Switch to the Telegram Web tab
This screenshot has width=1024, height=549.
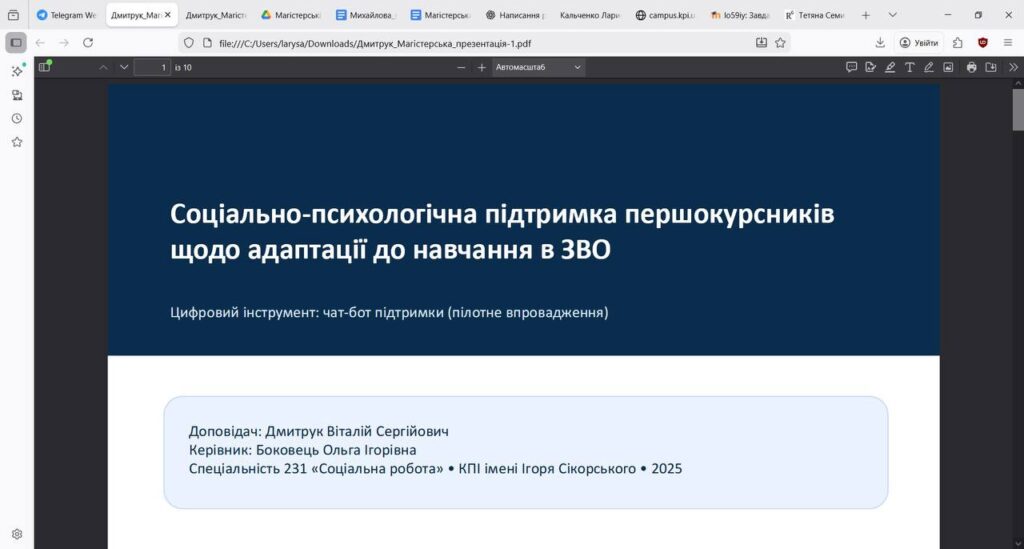66,15
